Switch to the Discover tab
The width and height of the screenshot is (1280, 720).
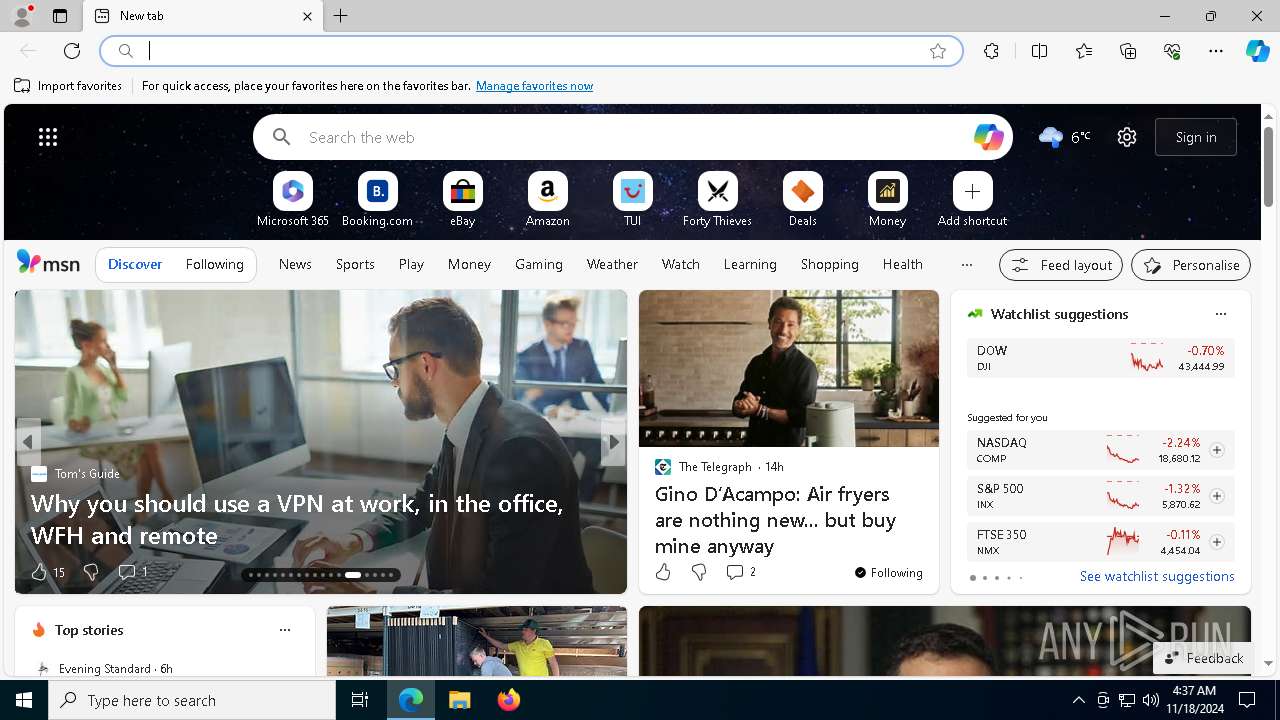click(135, 265)
